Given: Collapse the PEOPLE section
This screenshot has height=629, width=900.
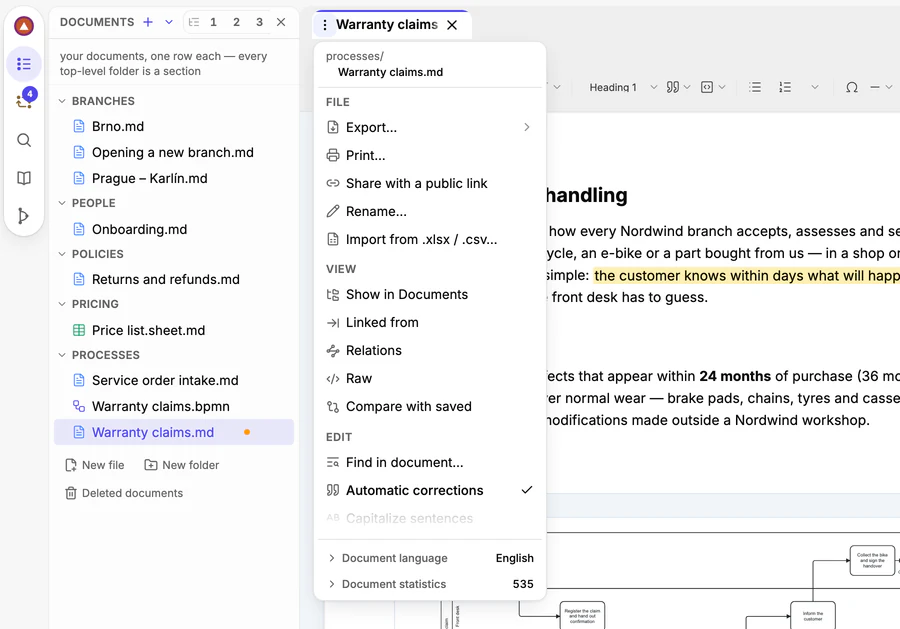Looking at the screenshot, I should [62, 203].
